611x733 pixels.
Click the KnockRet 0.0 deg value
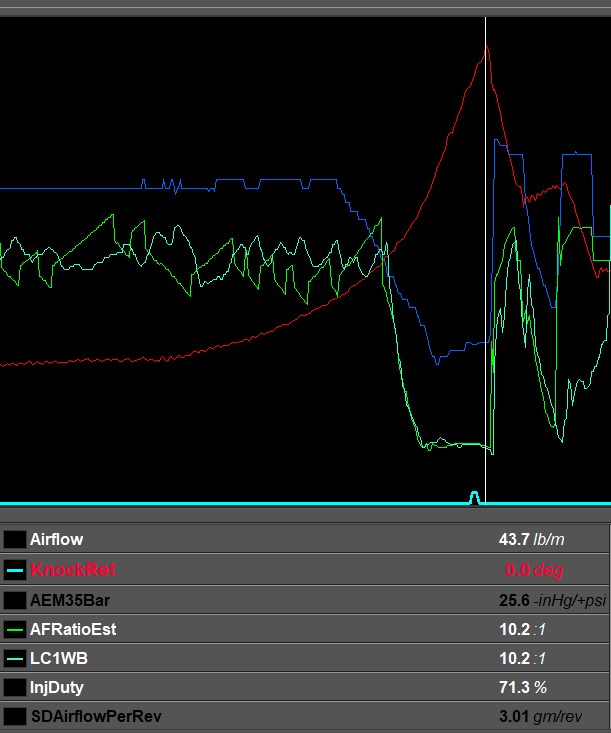[x=534, y=570]
